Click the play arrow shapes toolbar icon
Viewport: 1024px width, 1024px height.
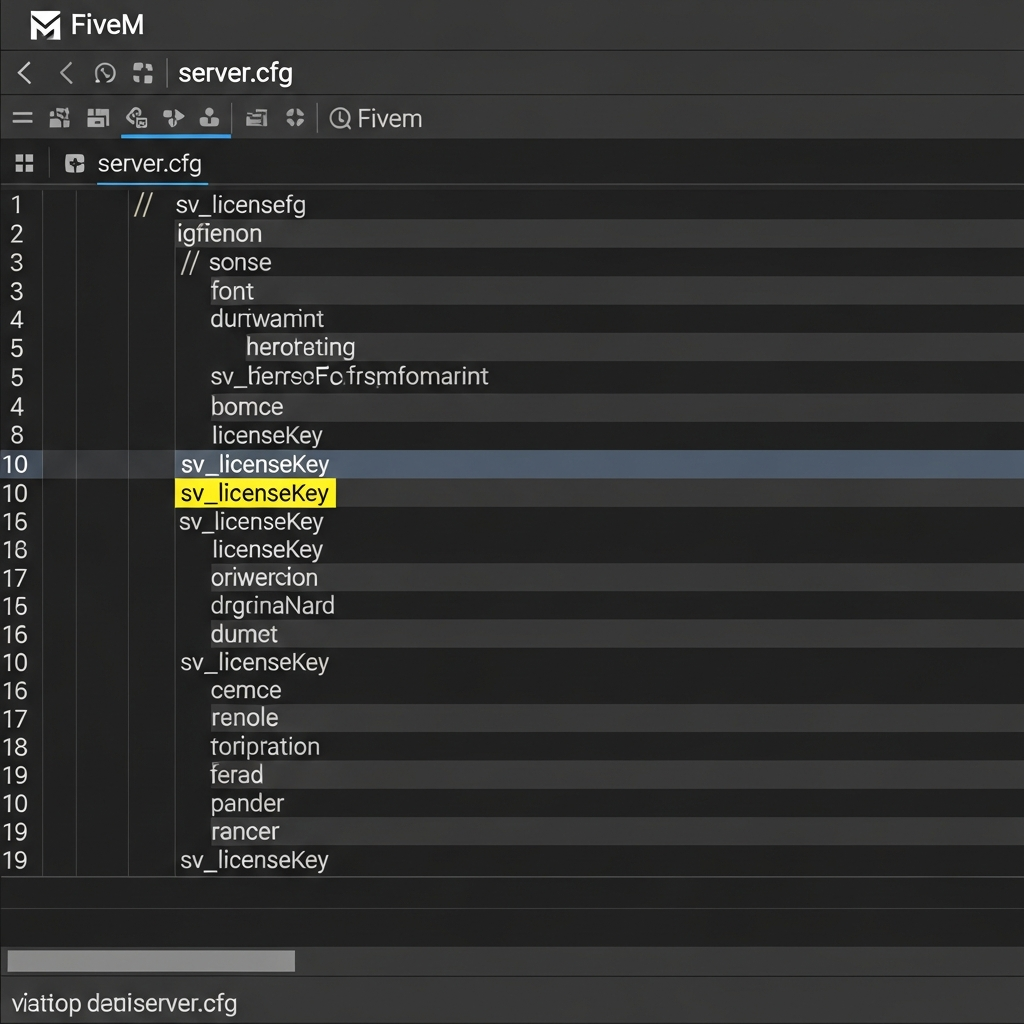[173, 118]
